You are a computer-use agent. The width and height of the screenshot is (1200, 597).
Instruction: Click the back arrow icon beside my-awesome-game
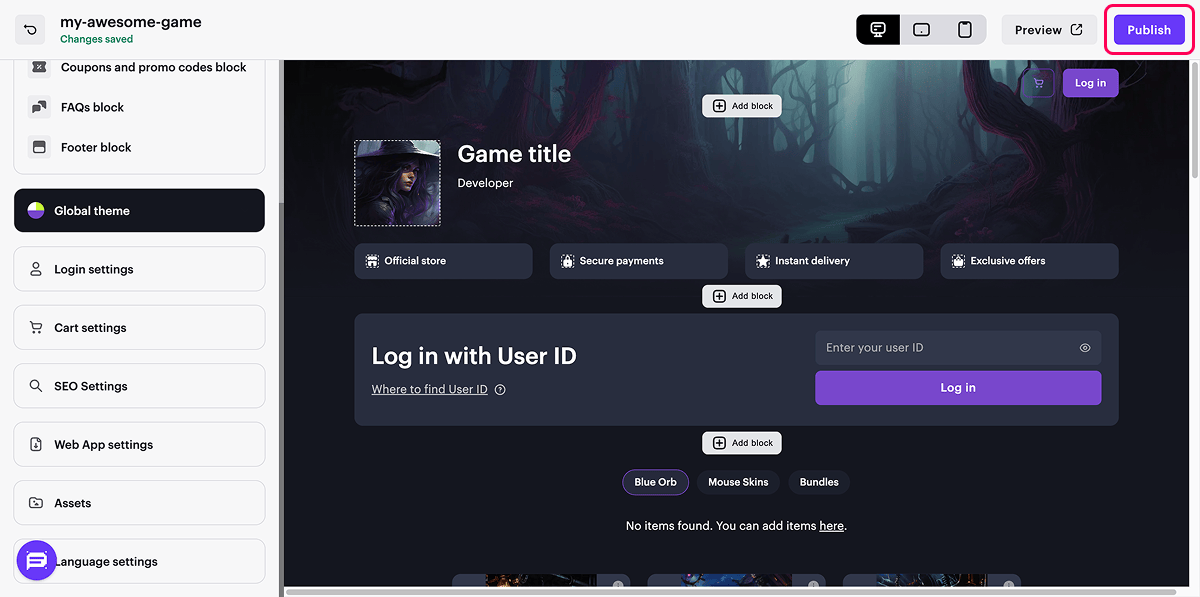coord(30,30)
